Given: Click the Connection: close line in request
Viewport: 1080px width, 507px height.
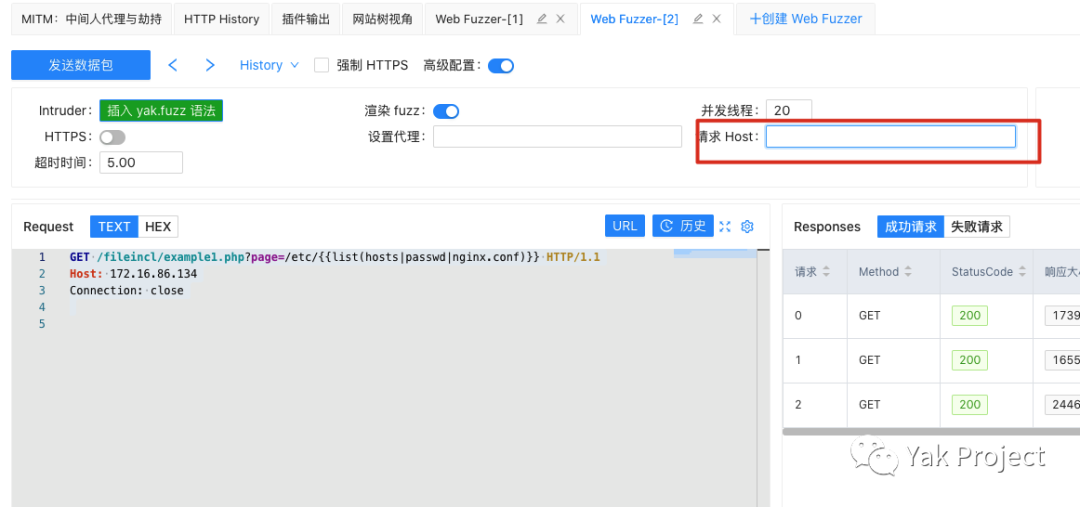Looking at the screenshot, I should [127, 291].
